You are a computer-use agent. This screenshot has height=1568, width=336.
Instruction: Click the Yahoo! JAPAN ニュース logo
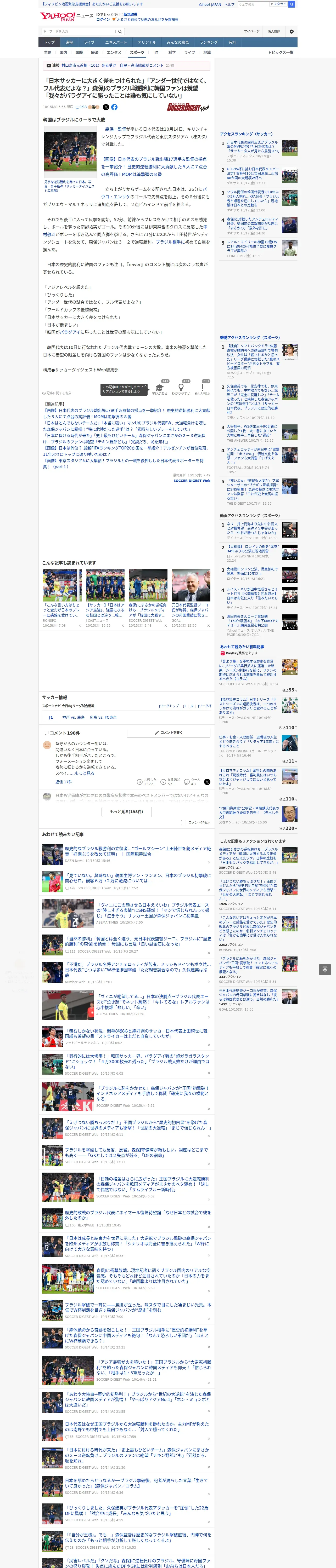pos(67,16)
